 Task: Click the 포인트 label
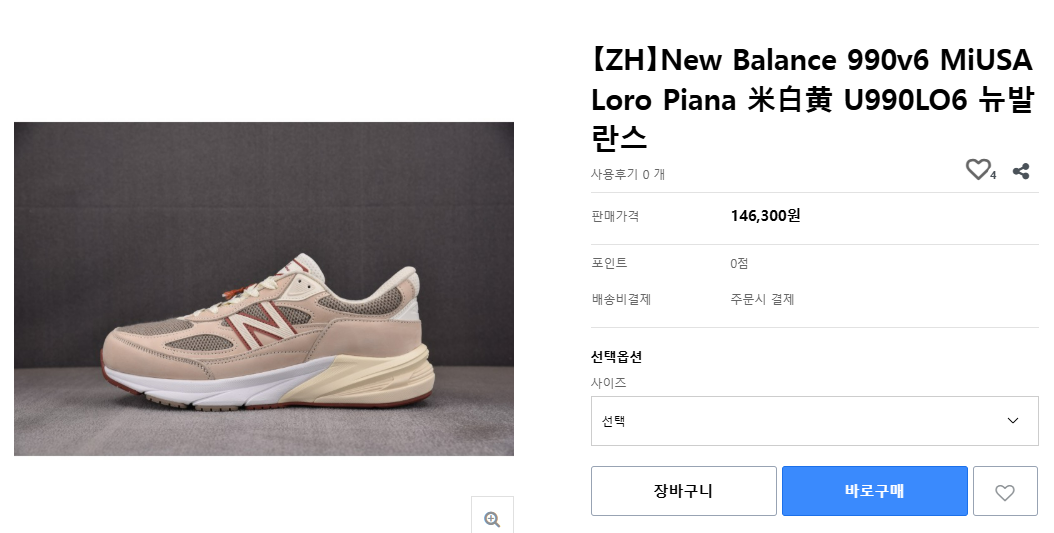(609, 263)
